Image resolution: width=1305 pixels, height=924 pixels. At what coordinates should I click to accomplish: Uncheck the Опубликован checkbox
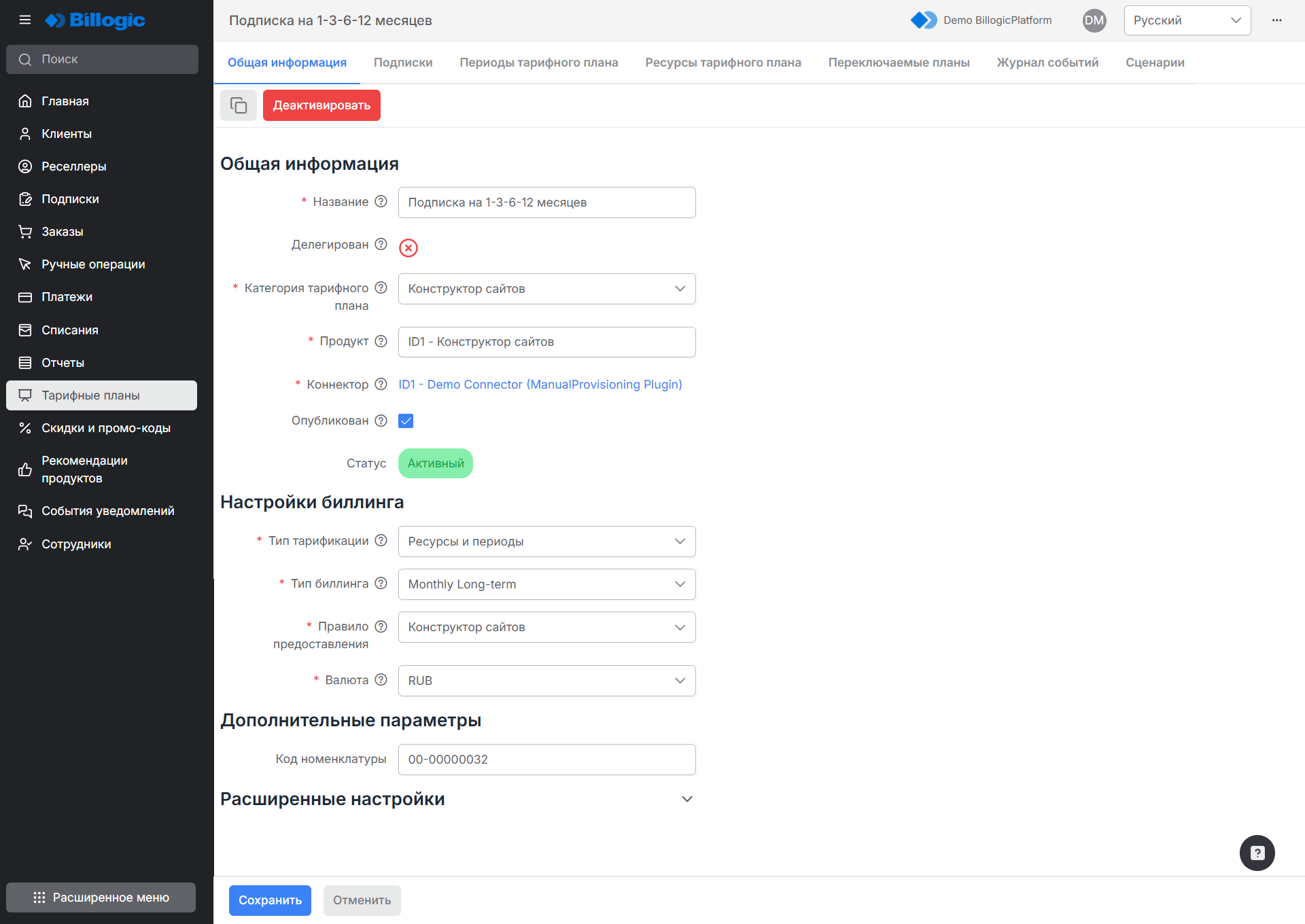(406, 421)
